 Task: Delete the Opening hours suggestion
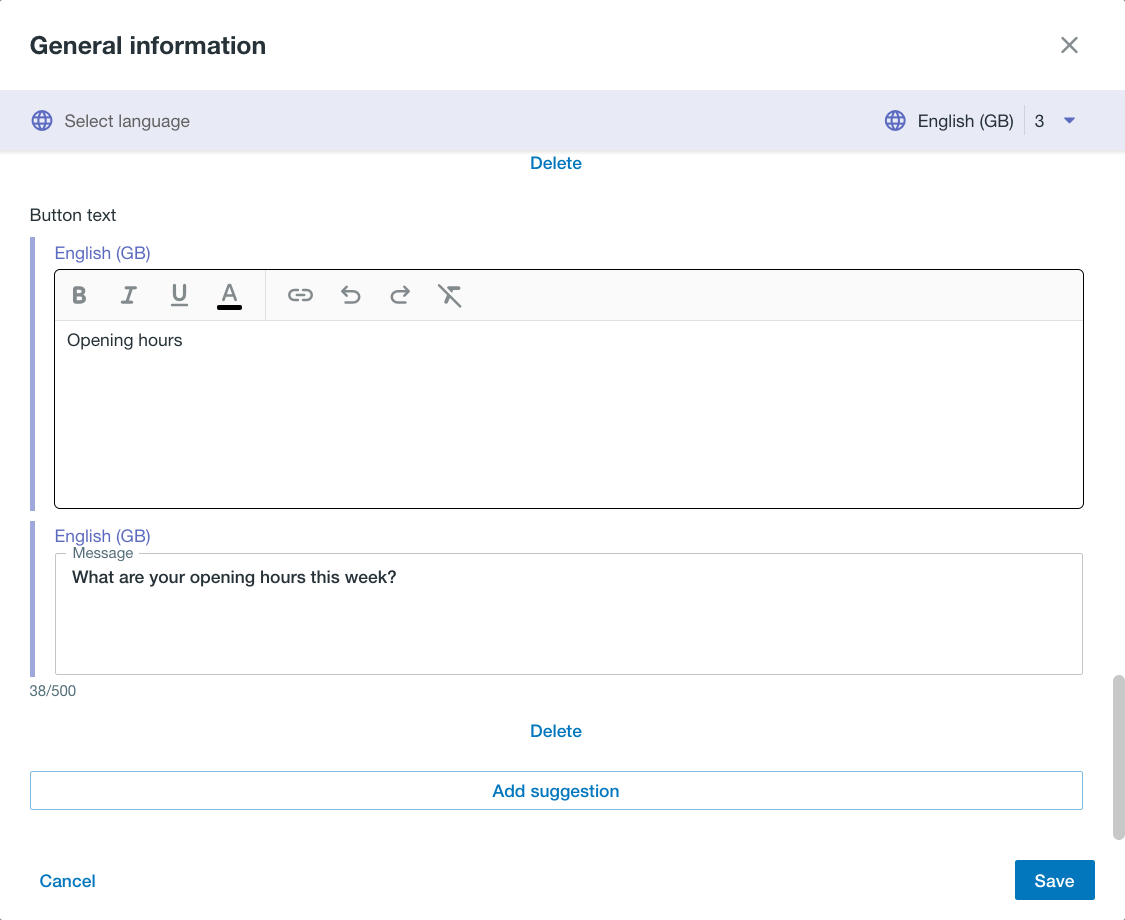[x=556, y=731]
